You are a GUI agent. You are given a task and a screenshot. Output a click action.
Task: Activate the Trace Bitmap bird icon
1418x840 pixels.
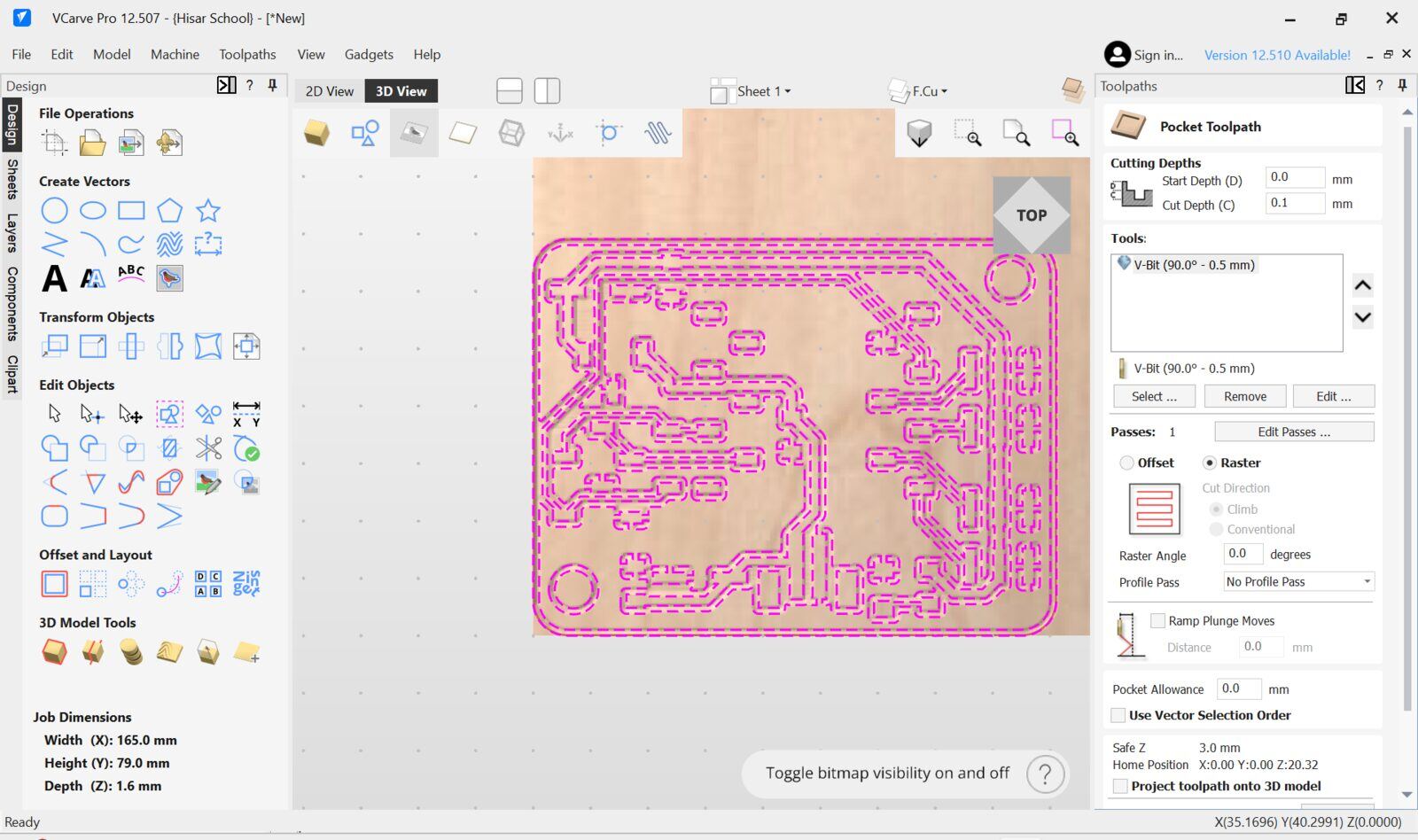point(169,278)
